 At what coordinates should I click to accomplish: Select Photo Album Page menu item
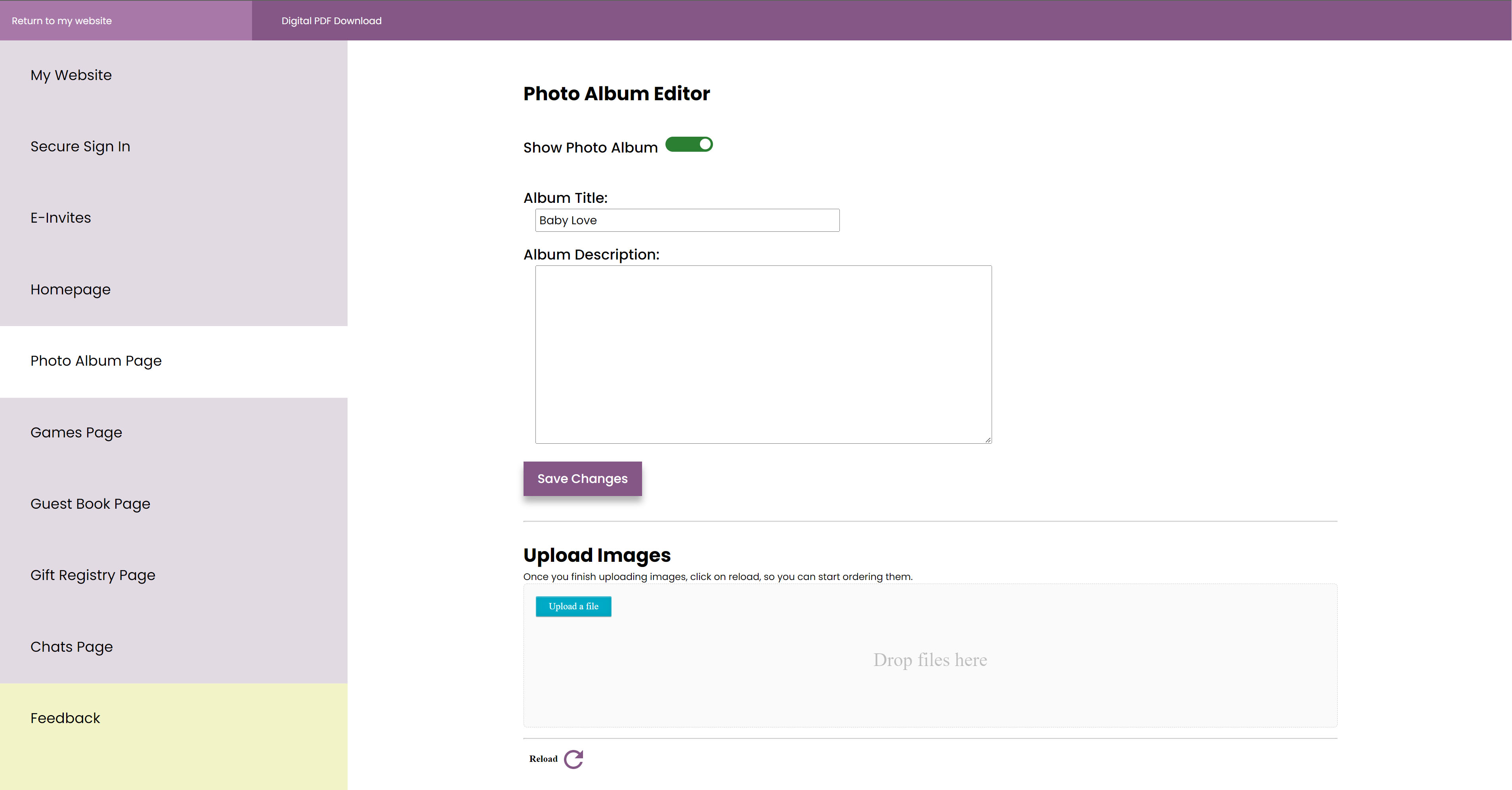pyautogui.click(x=96, y=361)
